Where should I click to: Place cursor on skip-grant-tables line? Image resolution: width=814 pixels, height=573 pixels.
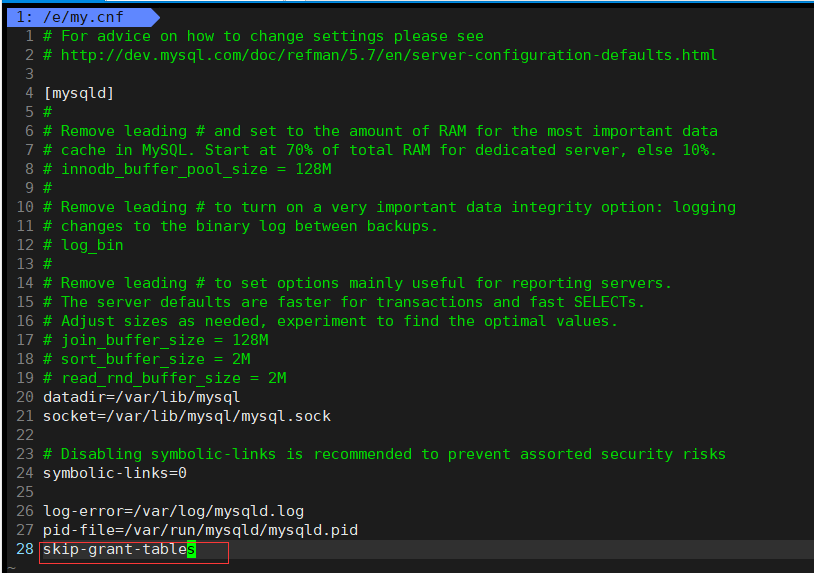[x=119, y=550]
